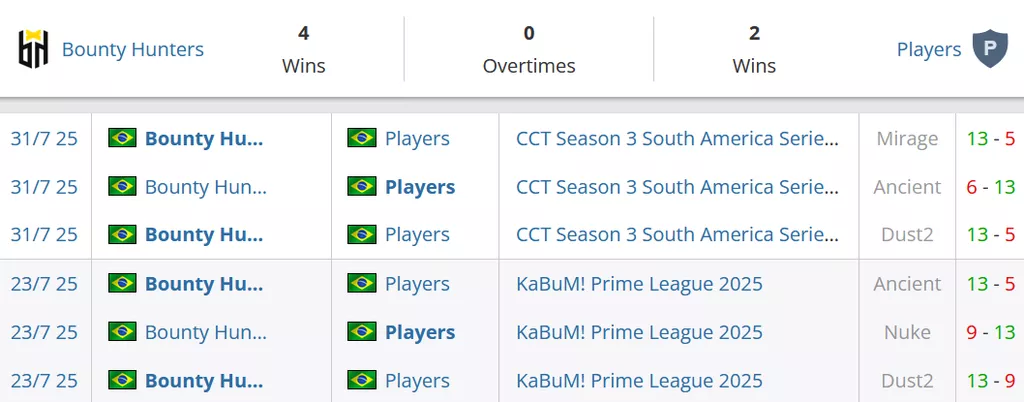1024x402 pixels.
Task: Click Players' Brazil flag in 31/7 Ancient row
Action: pyautogui.click(x=362, y=186)
